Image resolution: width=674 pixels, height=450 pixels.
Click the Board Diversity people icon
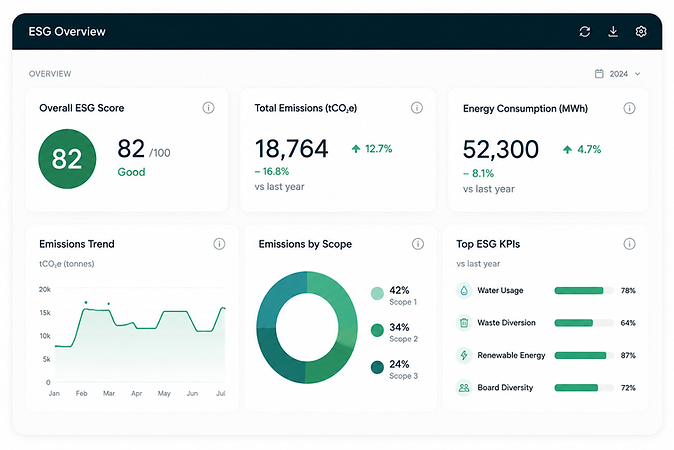(x=464, y=387)
